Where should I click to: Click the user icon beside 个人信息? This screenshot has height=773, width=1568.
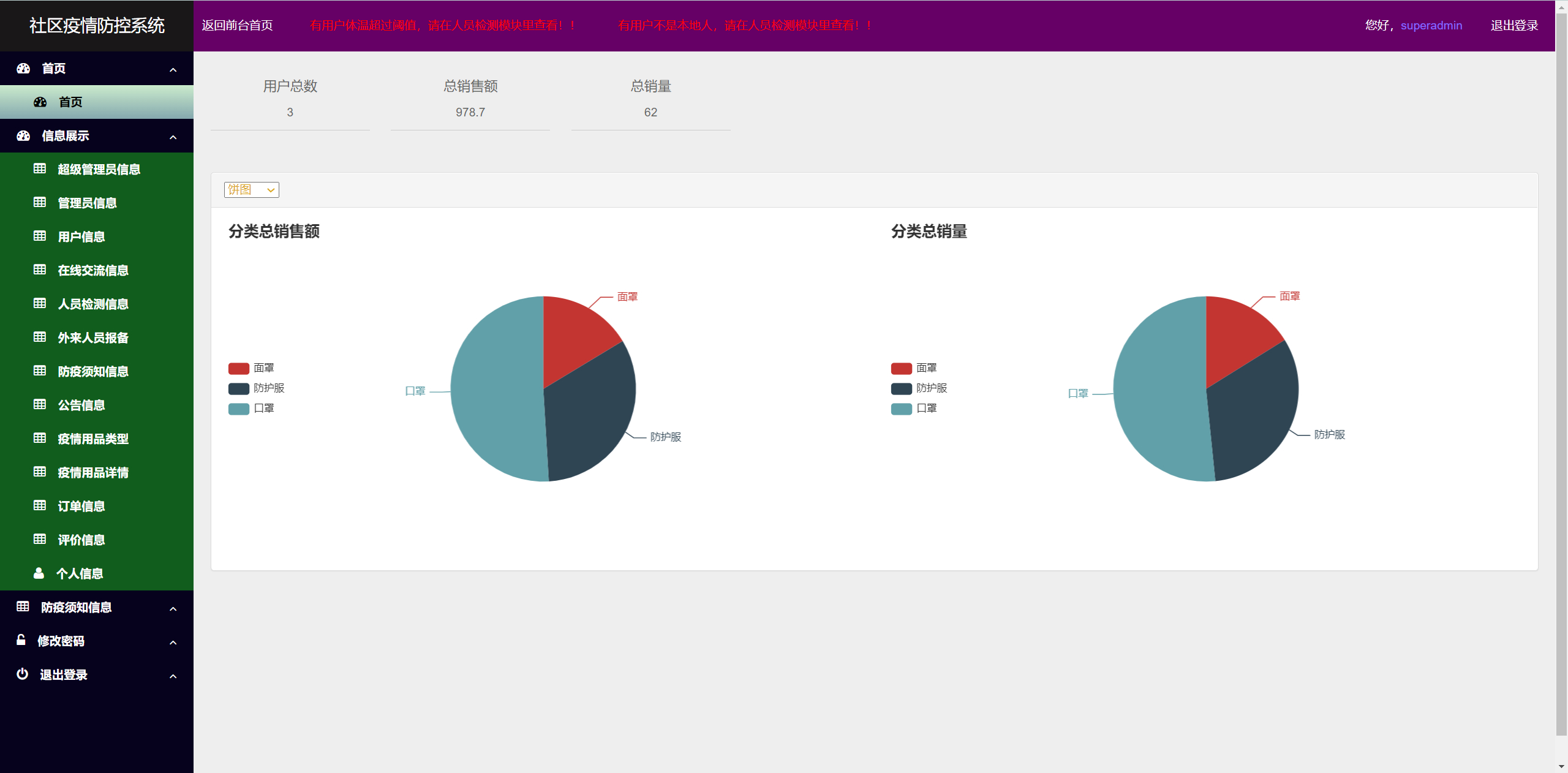pyautogui.click(x=39, y=573)
